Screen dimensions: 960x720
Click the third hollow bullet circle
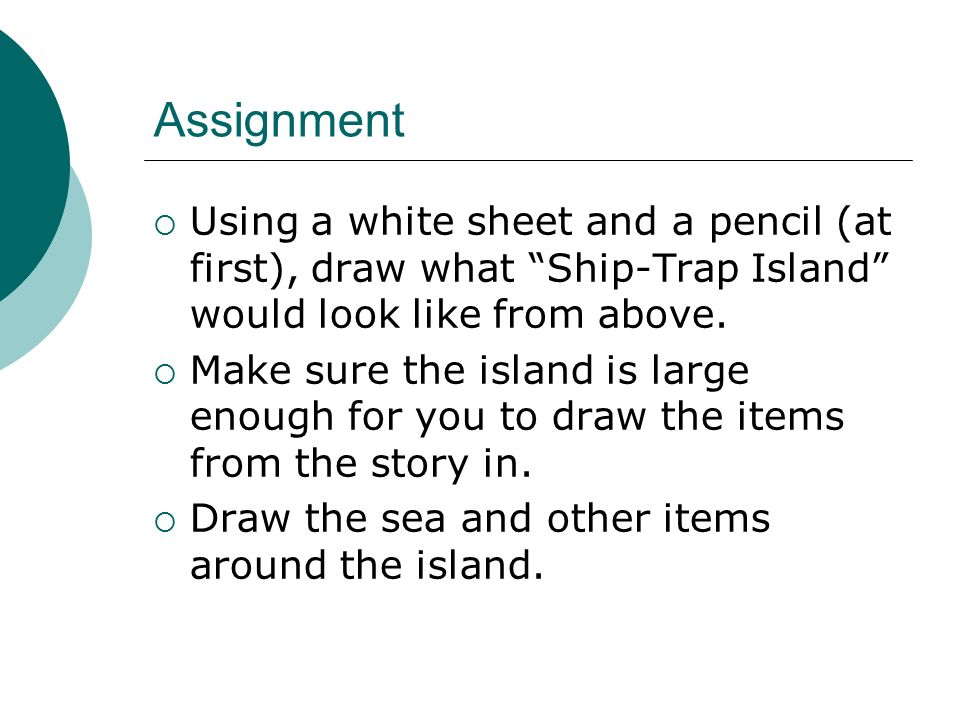[165, 522]
